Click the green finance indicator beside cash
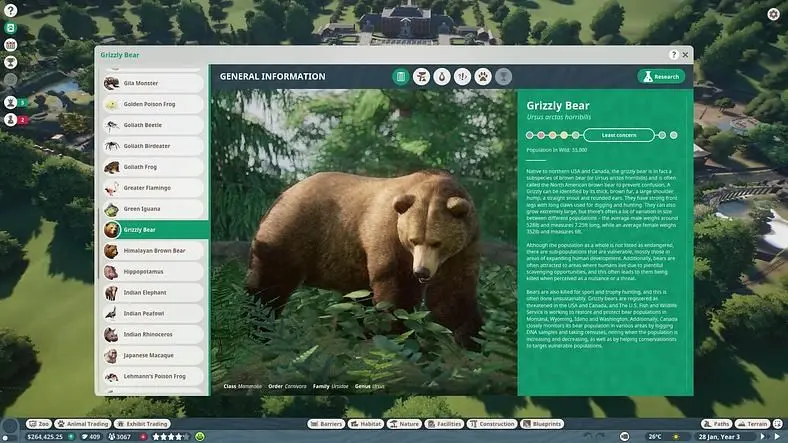 pos(71,437)
